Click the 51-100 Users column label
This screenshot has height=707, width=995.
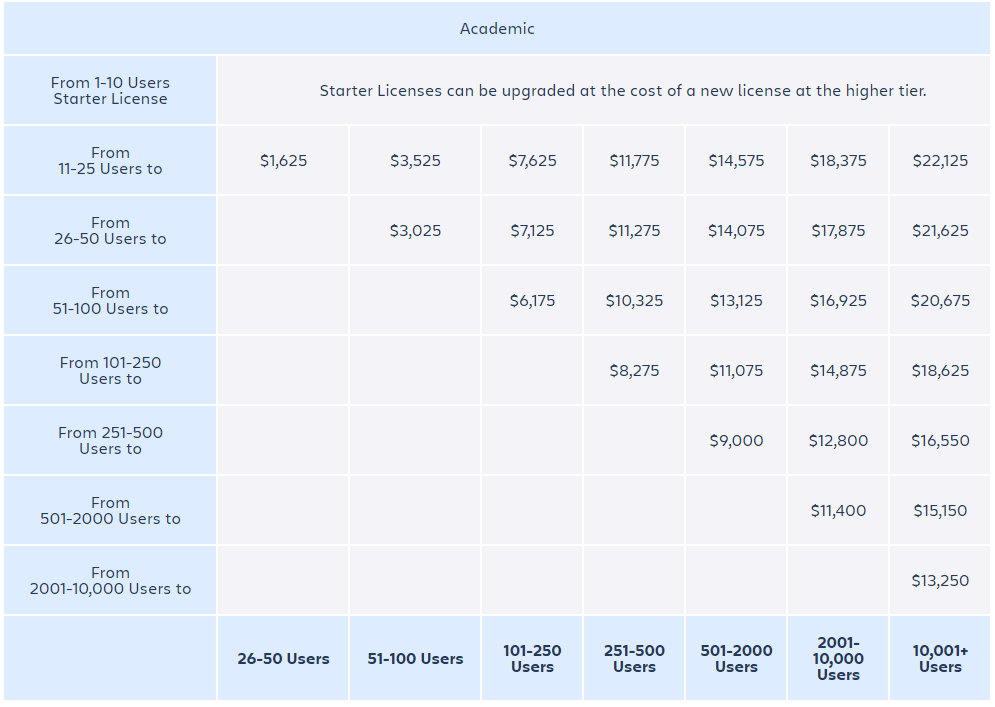click(415, 659)
